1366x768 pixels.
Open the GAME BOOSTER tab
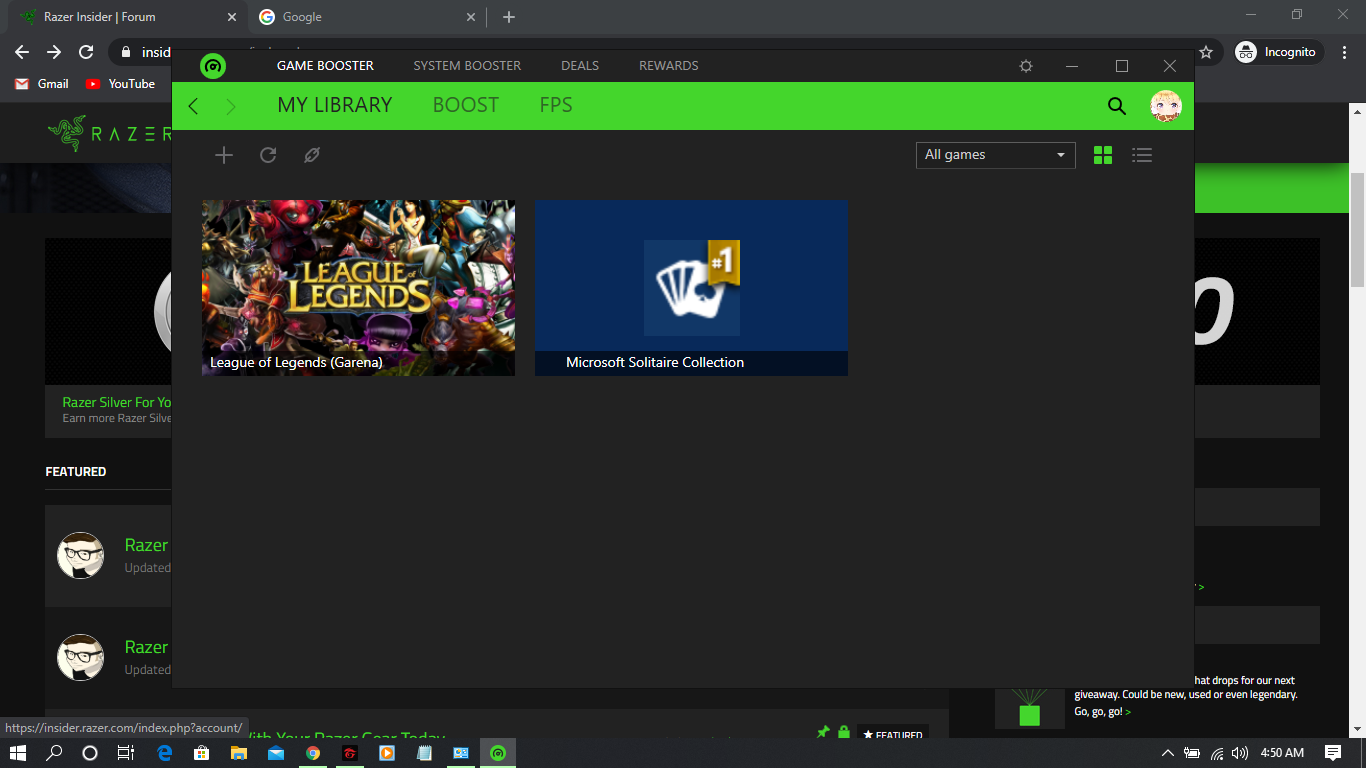coord(325,66)
